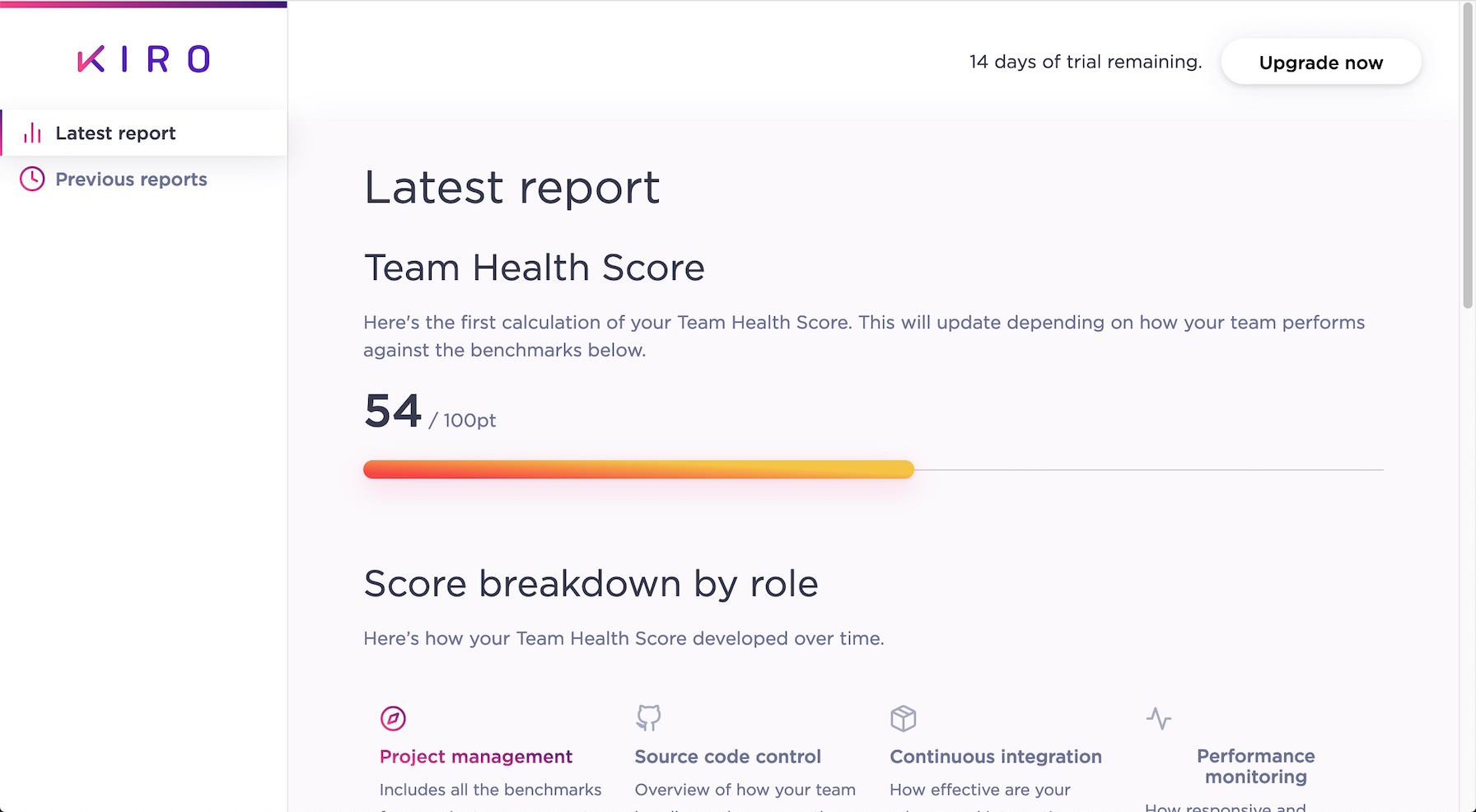Click the clock icon beside Previous reports

click(x=32, y=179)
